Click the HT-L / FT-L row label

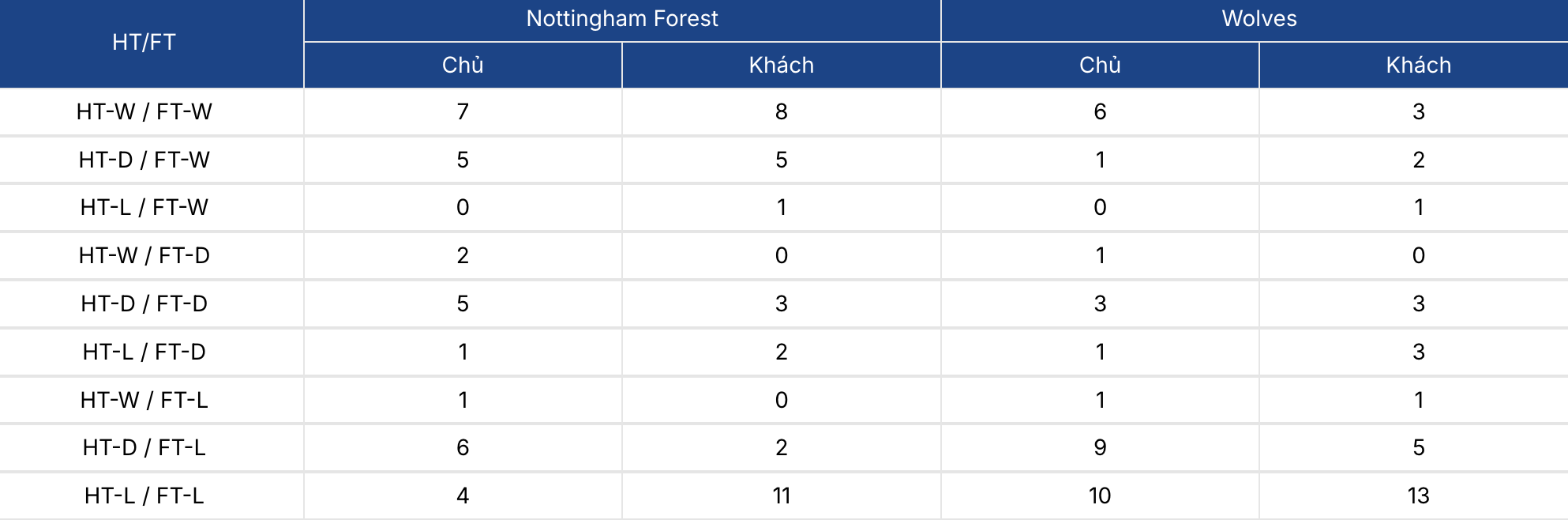coord(144,496)
